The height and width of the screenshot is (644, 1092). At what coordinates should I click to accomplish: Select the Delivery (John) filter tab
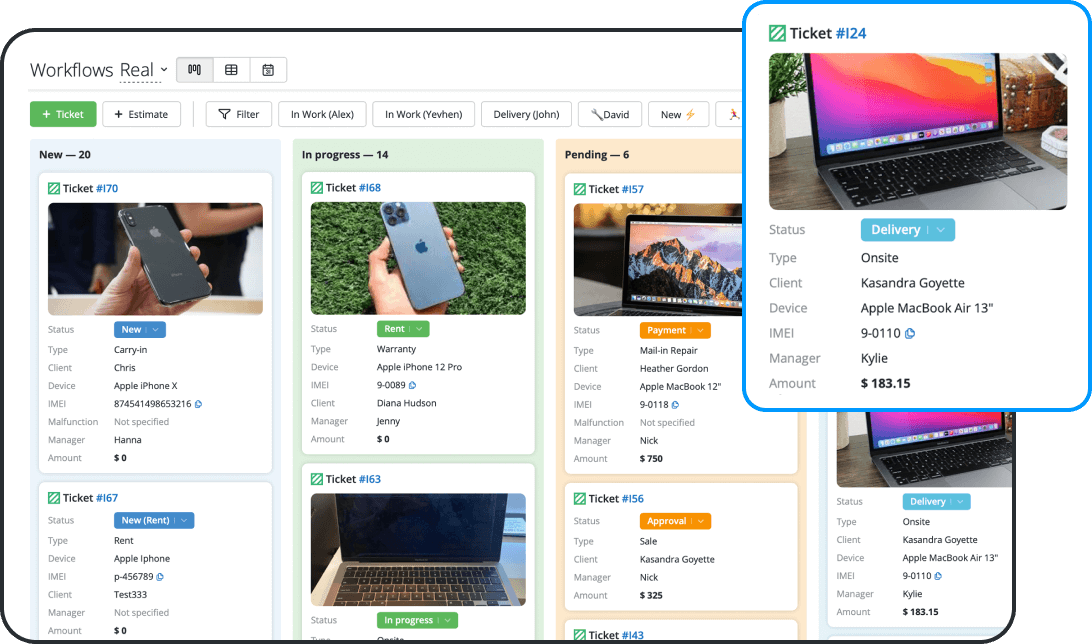(x=526, y=113)
